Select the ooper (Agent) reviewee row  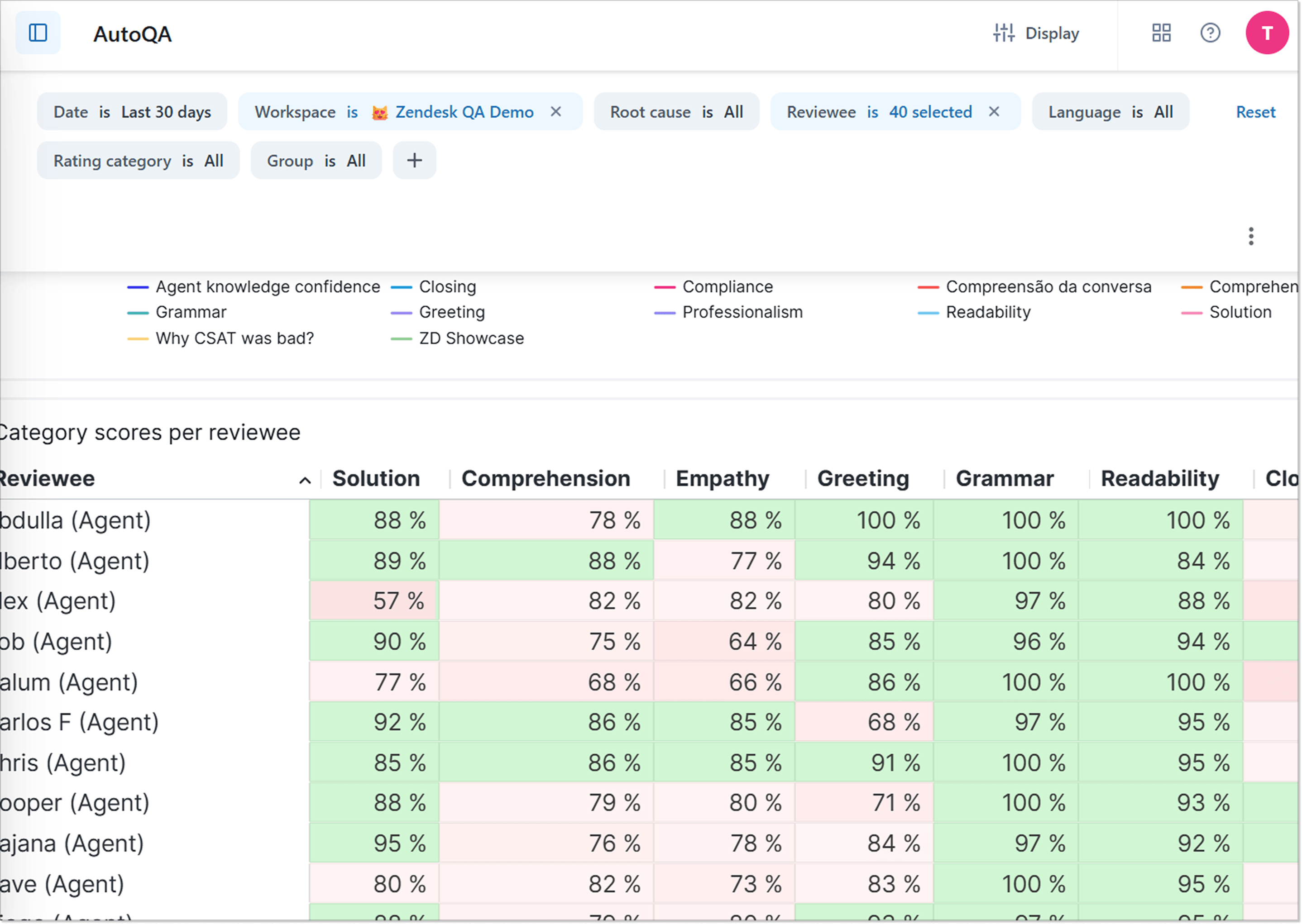click(x=154, y=803)
